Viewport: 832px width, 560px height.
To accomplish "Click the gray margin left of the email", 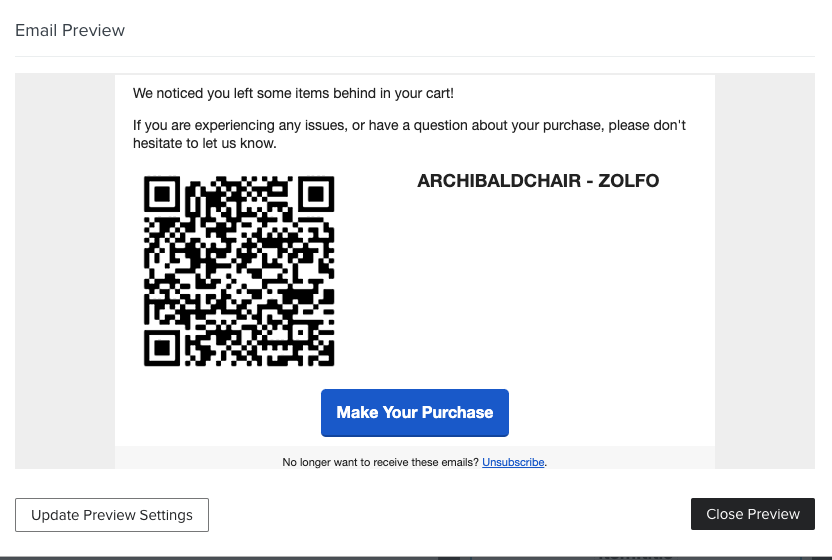I will (65, 271).
